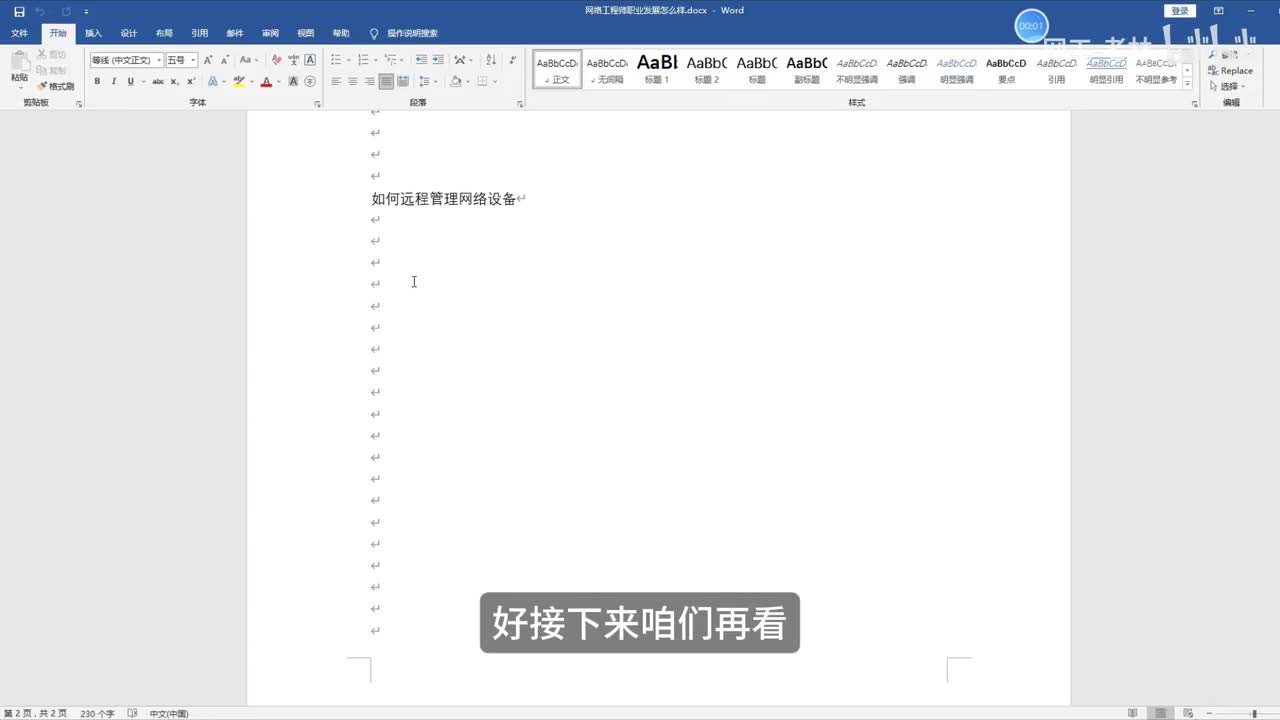Switch to the 引用 references tab
The image size is (1280, 720).
(200, 33)
